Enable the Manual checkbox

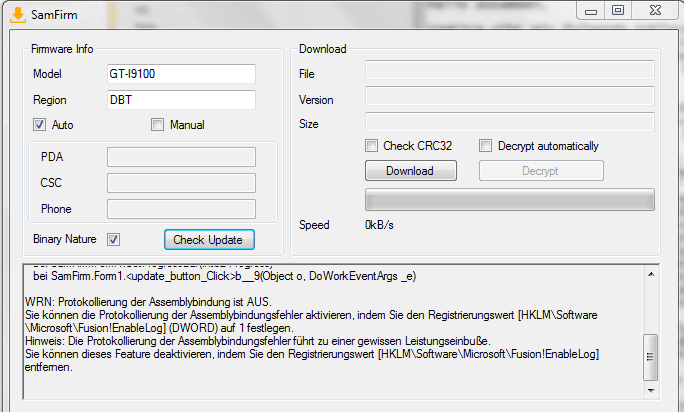click(x=157, y=125)
